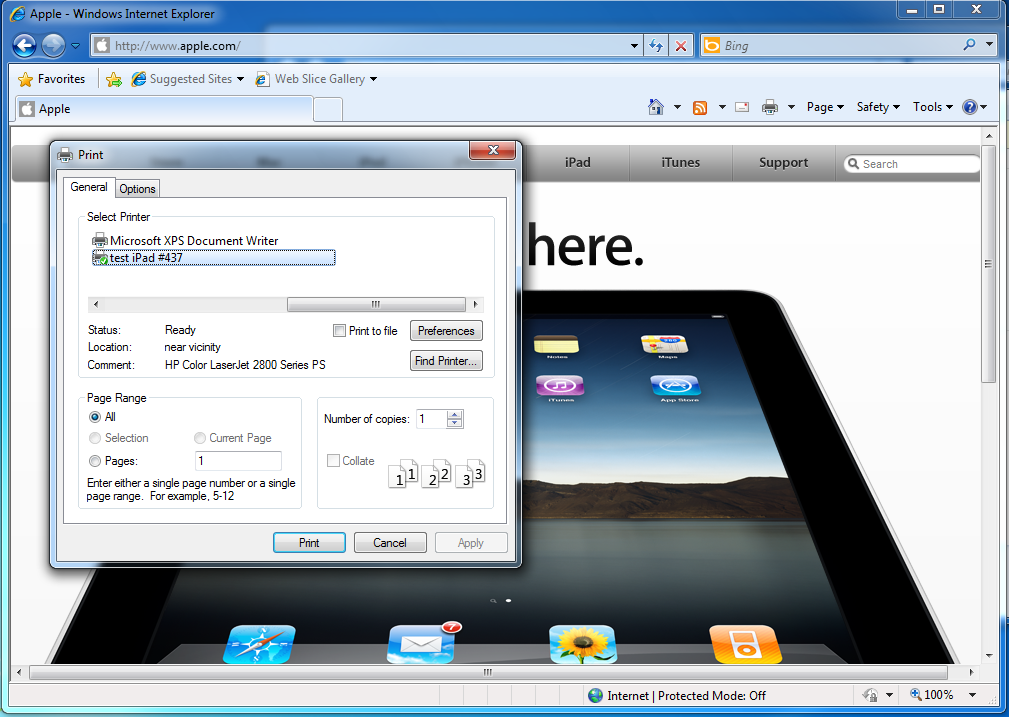The height and width of the screenshot is (717, 1009).
Task: Expand the Print button dropdown arrow
Action: 791,107
